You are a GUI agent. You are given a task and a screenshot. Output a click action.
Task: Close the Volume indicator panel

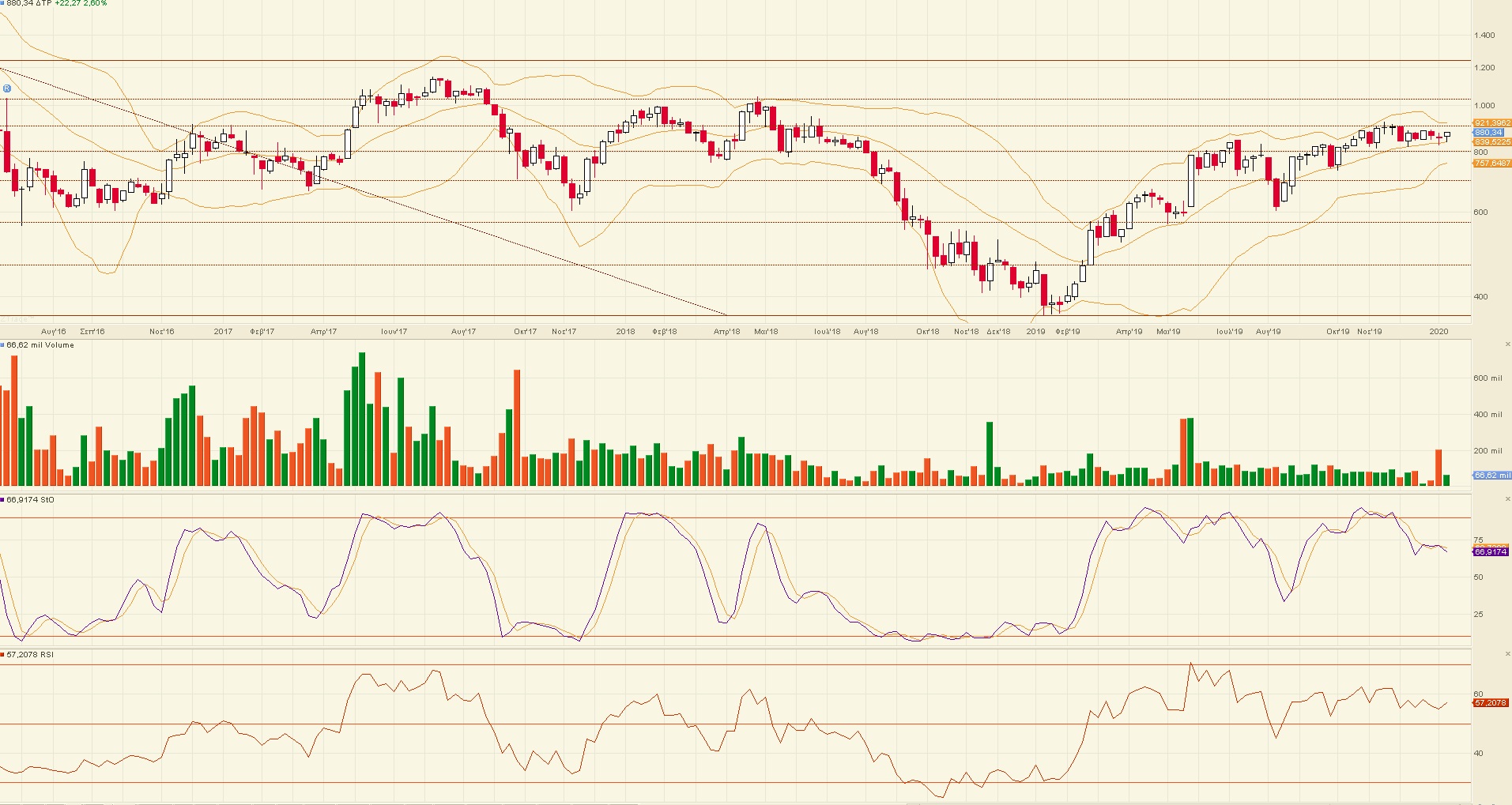coord(1507,344)
